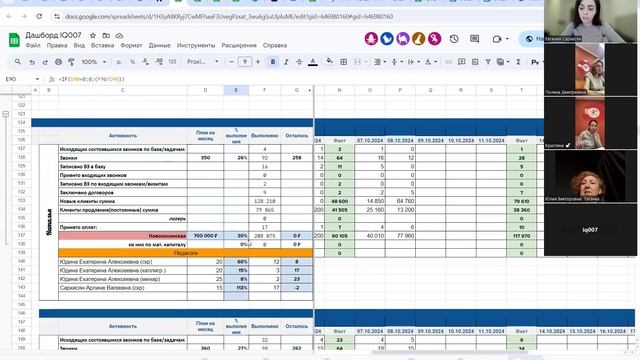Open the Данные menu
640x360 pixels.
pyautogui.click(x=160, y=45)
